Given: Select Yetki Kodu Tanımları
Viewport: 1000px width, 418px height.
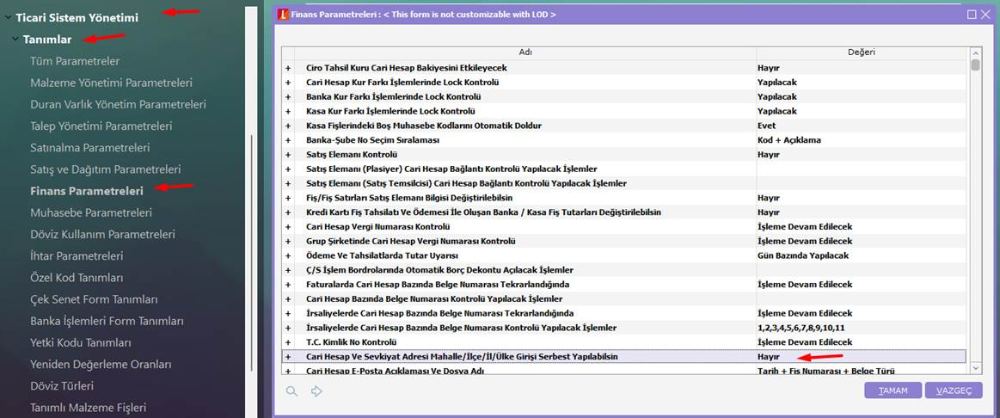Looking at the screenshot, I should tap(80, 343).
